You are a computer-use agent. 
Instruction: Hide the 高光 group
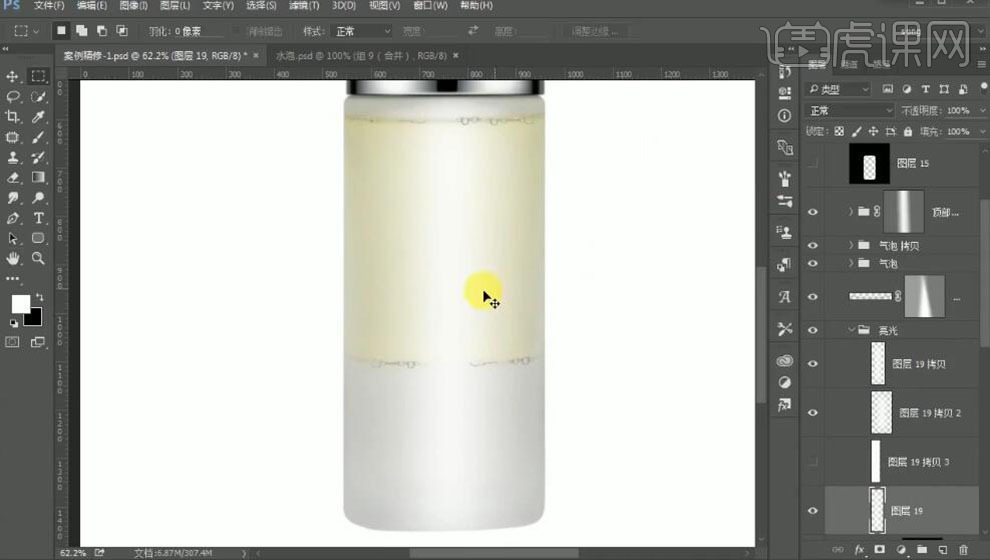813,330
